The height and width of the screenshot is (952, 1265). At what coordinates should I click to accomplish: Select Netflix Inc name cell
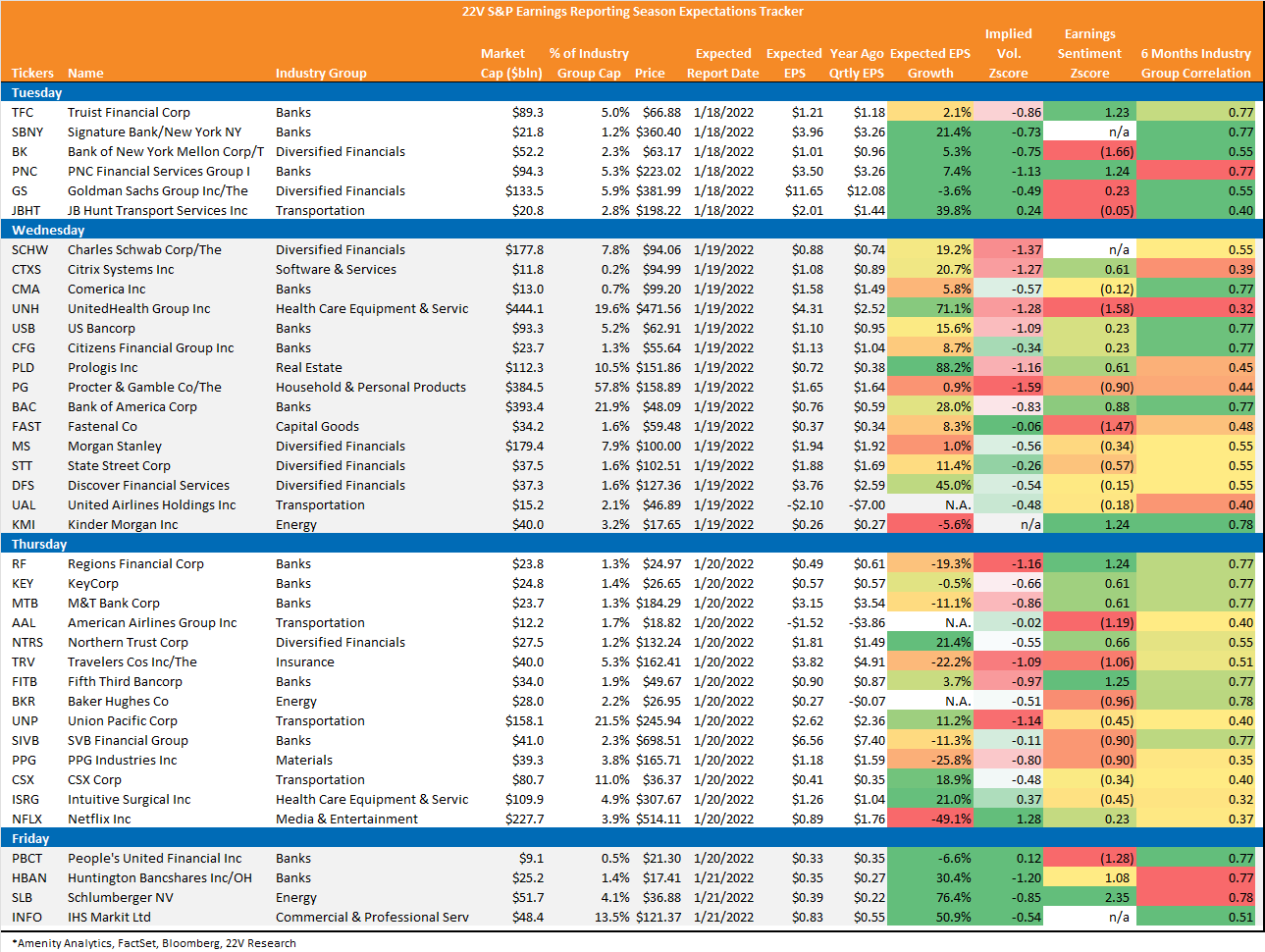[99, 819]
